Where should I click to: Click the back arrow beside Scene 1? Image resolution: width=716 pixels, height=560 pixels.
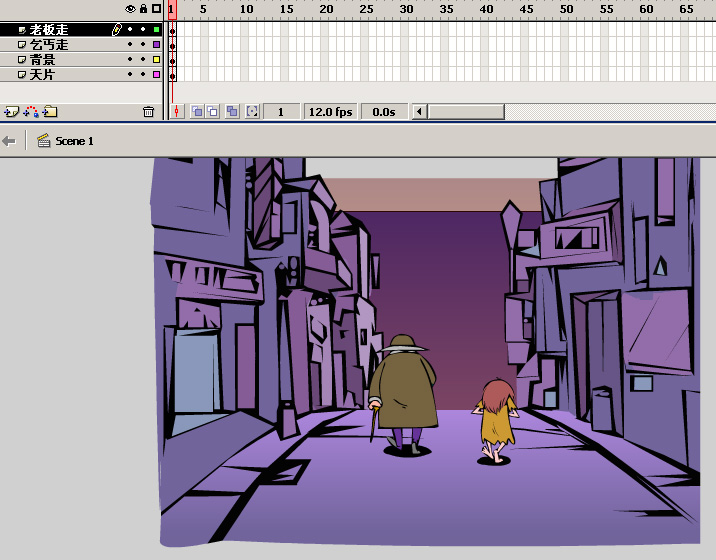pyautogui.click(x=9, y=141)
